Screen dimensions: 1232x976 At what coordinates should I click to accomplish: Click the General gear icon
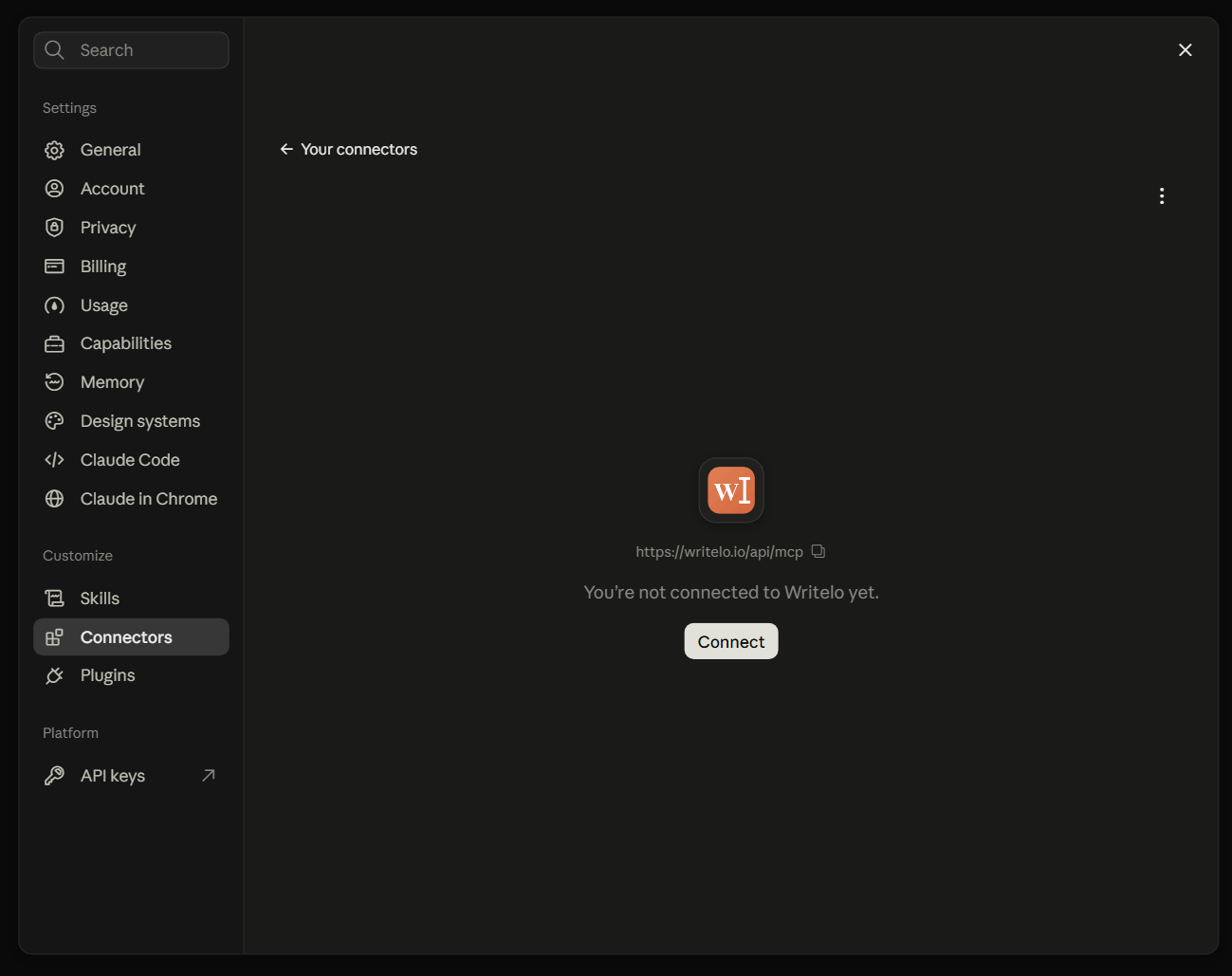click(55, 150)
